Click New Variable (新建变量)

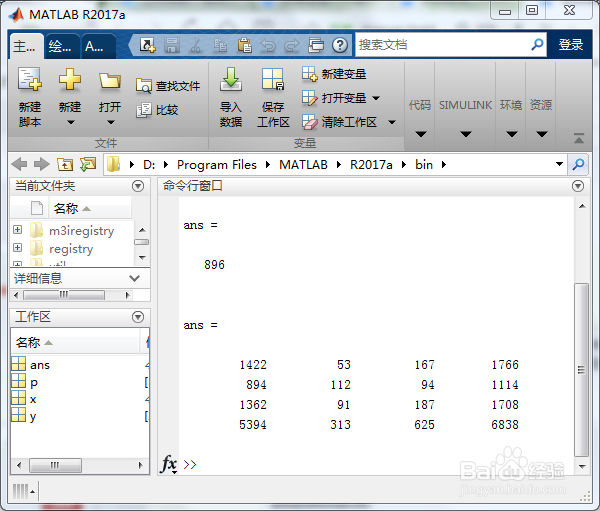pyautogui.click(x=334, y=74)
